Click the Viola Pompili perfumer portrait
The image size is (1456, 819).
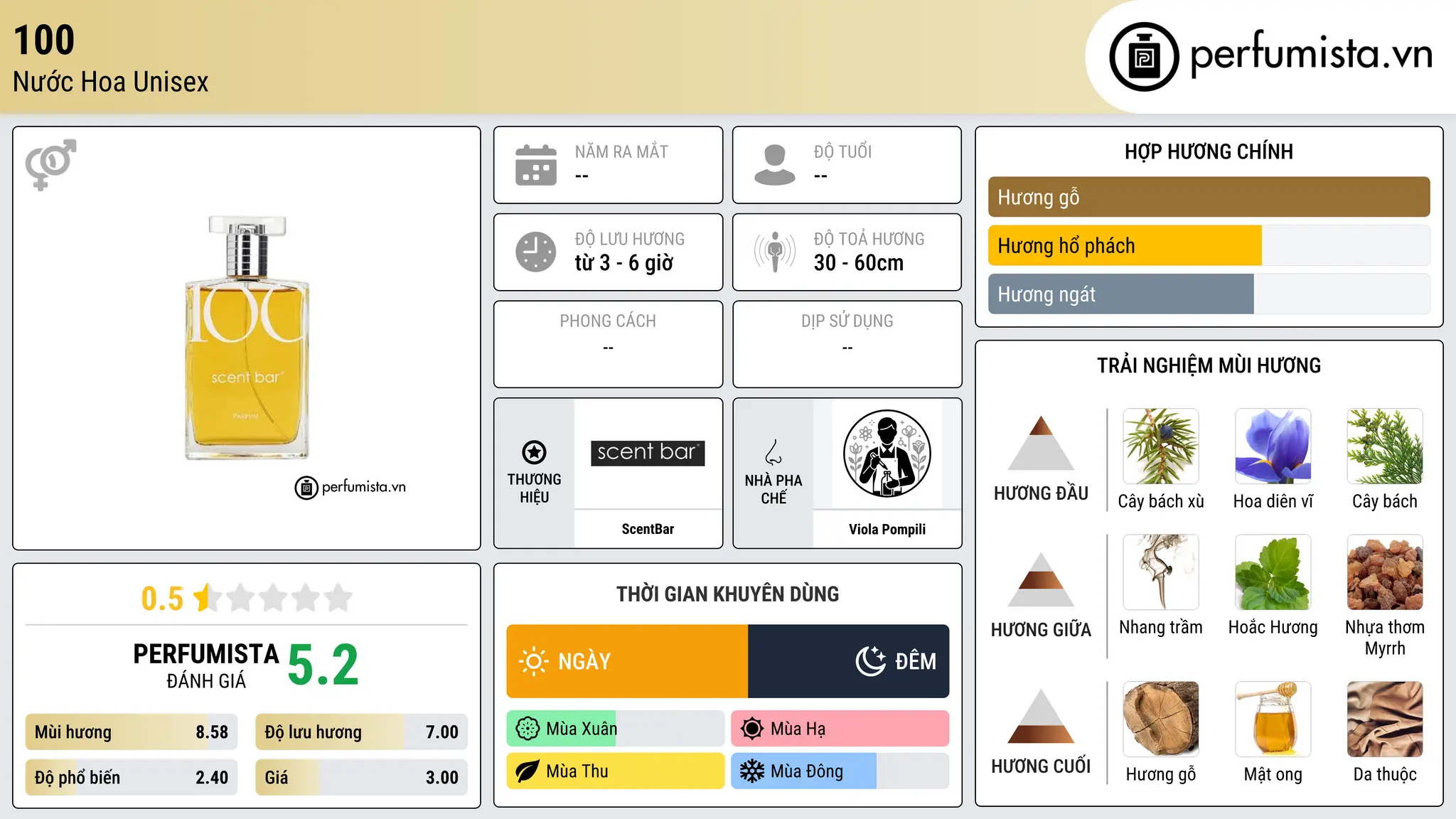[x=887, y=454]
